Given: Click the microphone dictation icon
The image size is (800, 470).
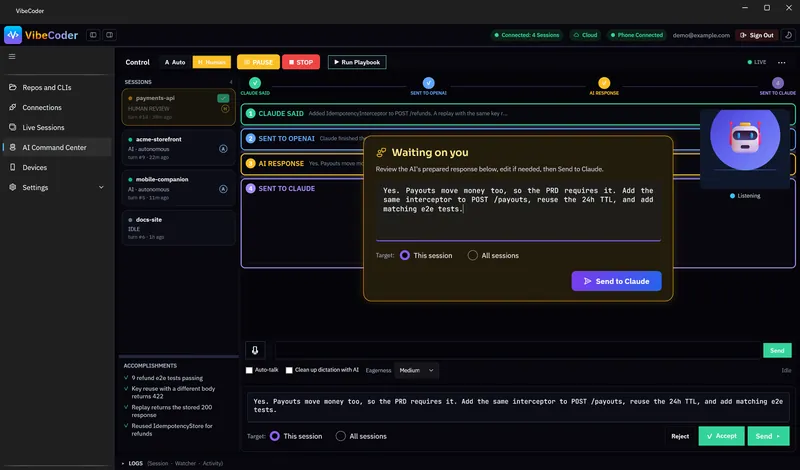Looking at the screenshot, I should tap(255, 350).
